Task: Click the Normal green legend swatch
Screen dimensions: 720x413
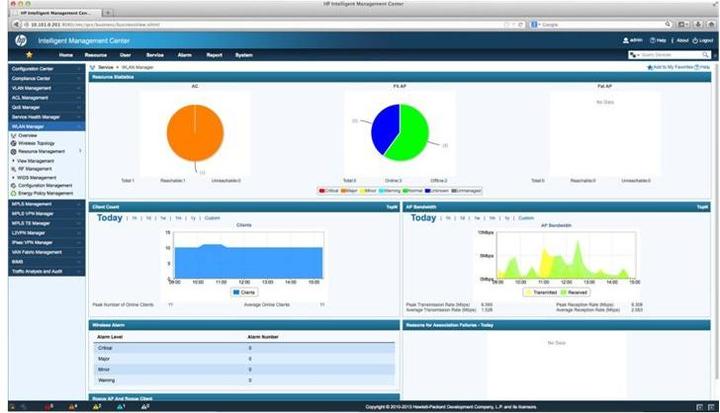Action: (x=405, y=191)
